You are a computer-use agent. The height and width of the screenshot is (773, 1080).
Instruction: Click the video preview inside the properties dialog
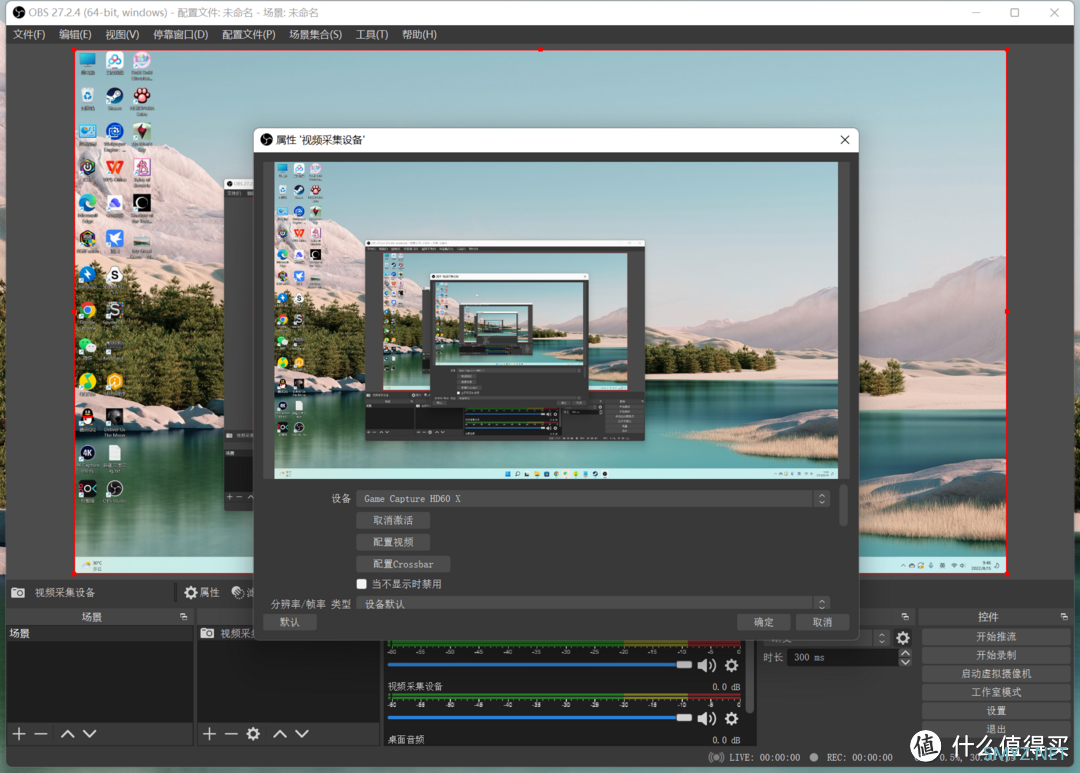click(x=556, y=320)
